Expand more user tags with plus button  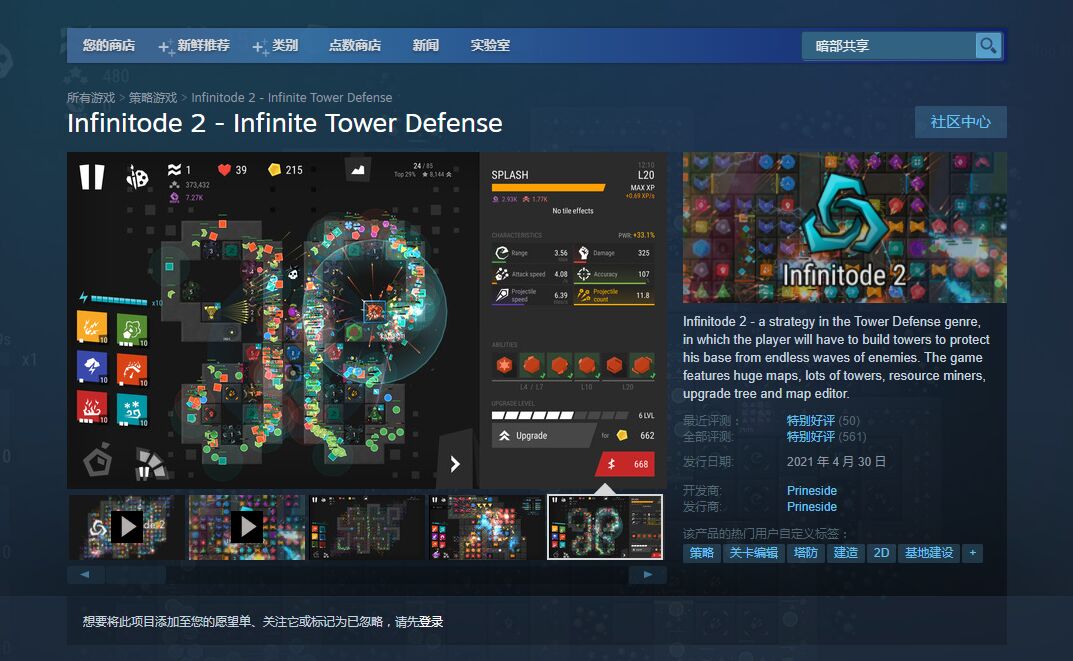click(971, 552)
